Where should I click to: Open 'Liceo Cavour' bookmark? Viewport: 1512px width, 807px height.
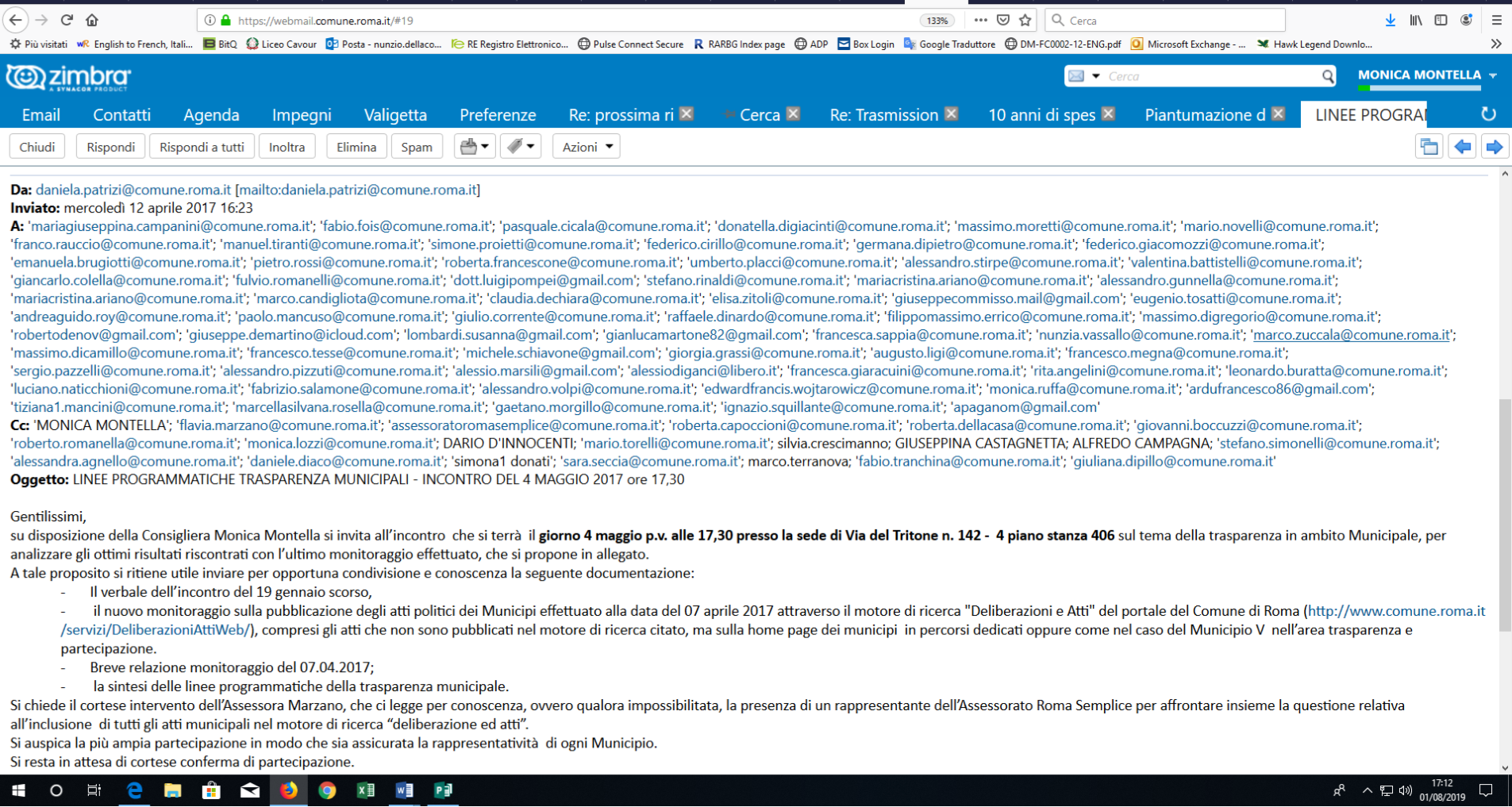point(281,44)
